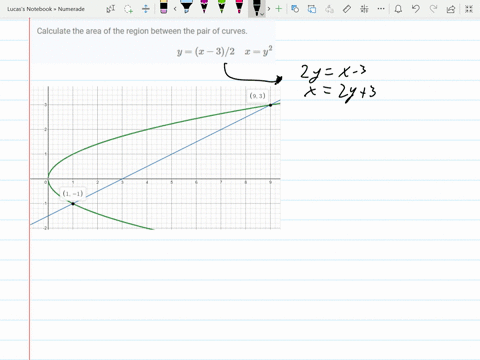Click the Ink to Shape tool
480x360 pixels.
click(x=312, y=9)
